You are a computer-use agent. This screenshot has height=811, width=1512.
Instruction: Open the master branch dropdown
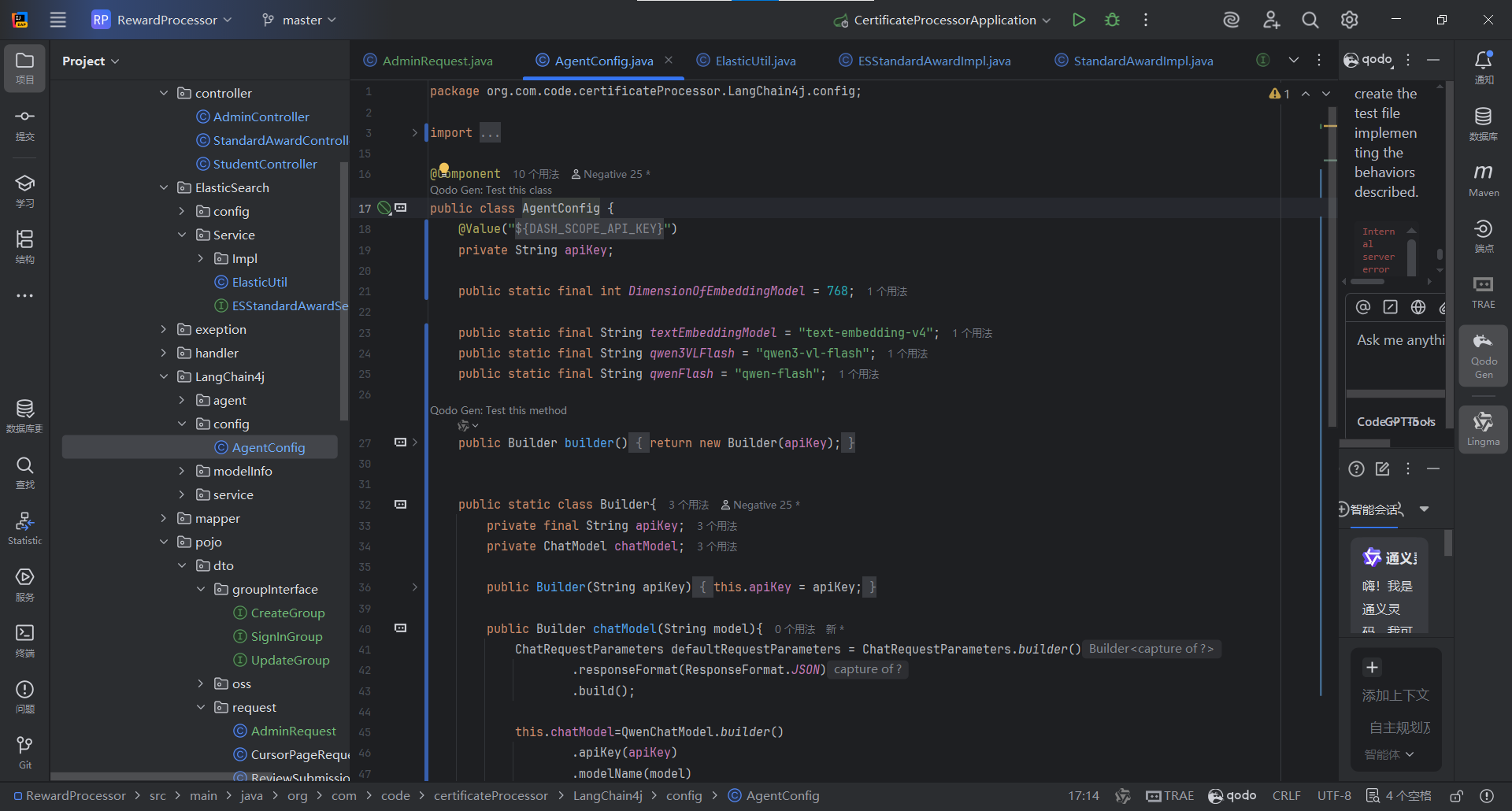299,20
